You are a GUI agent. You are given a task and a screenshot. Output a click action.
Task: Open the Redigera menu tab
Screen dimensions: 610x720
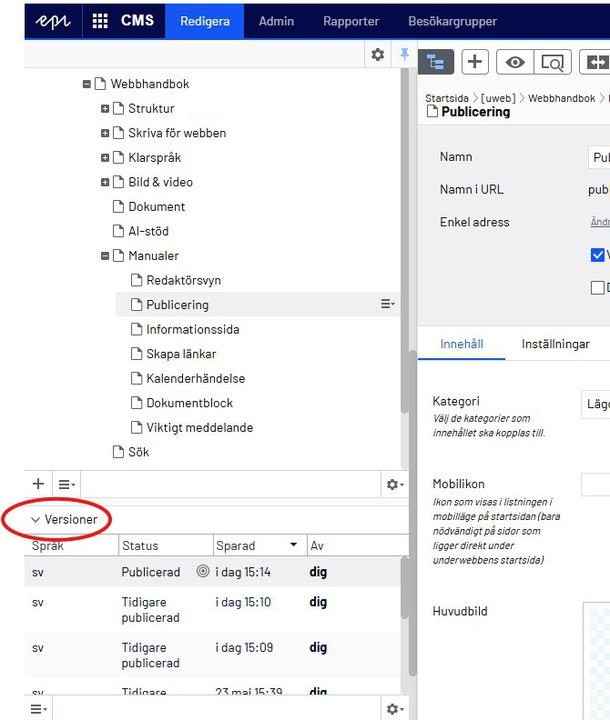pyautogui.click(x=204, y=21)
